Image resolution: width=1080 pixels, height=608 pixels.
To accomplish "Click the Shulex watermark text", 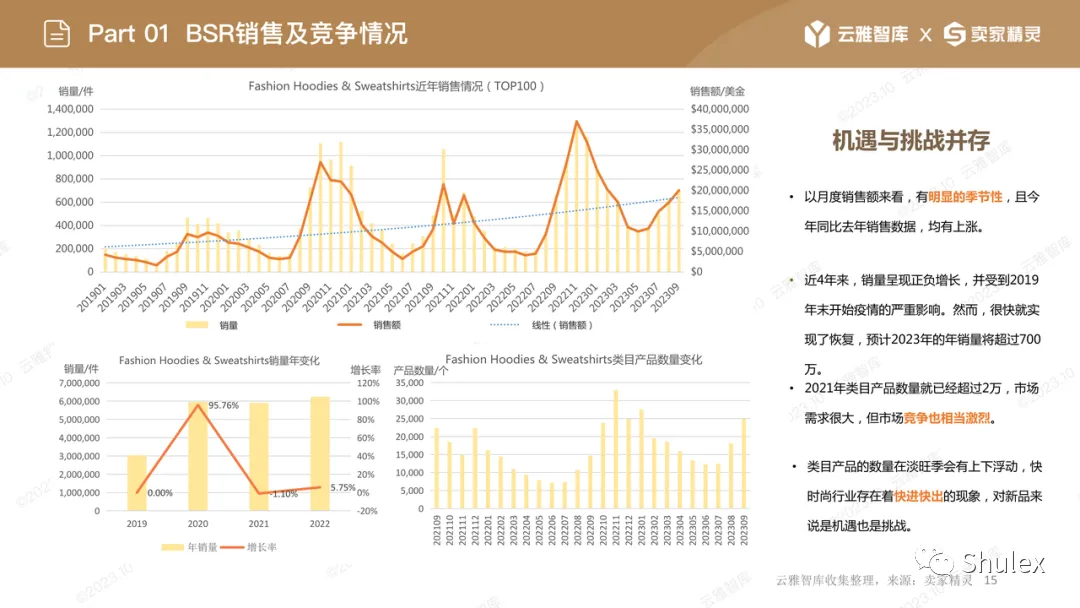I will coord(1004,563).
